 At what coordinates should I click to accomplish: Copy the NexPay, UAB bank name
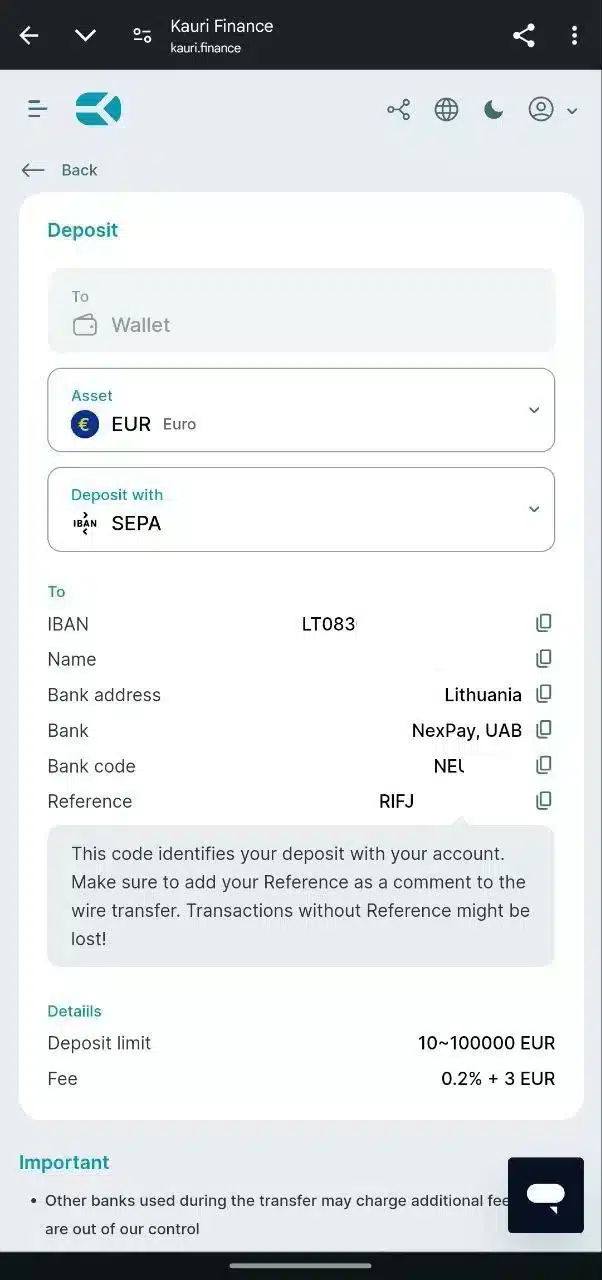[544, 730]
